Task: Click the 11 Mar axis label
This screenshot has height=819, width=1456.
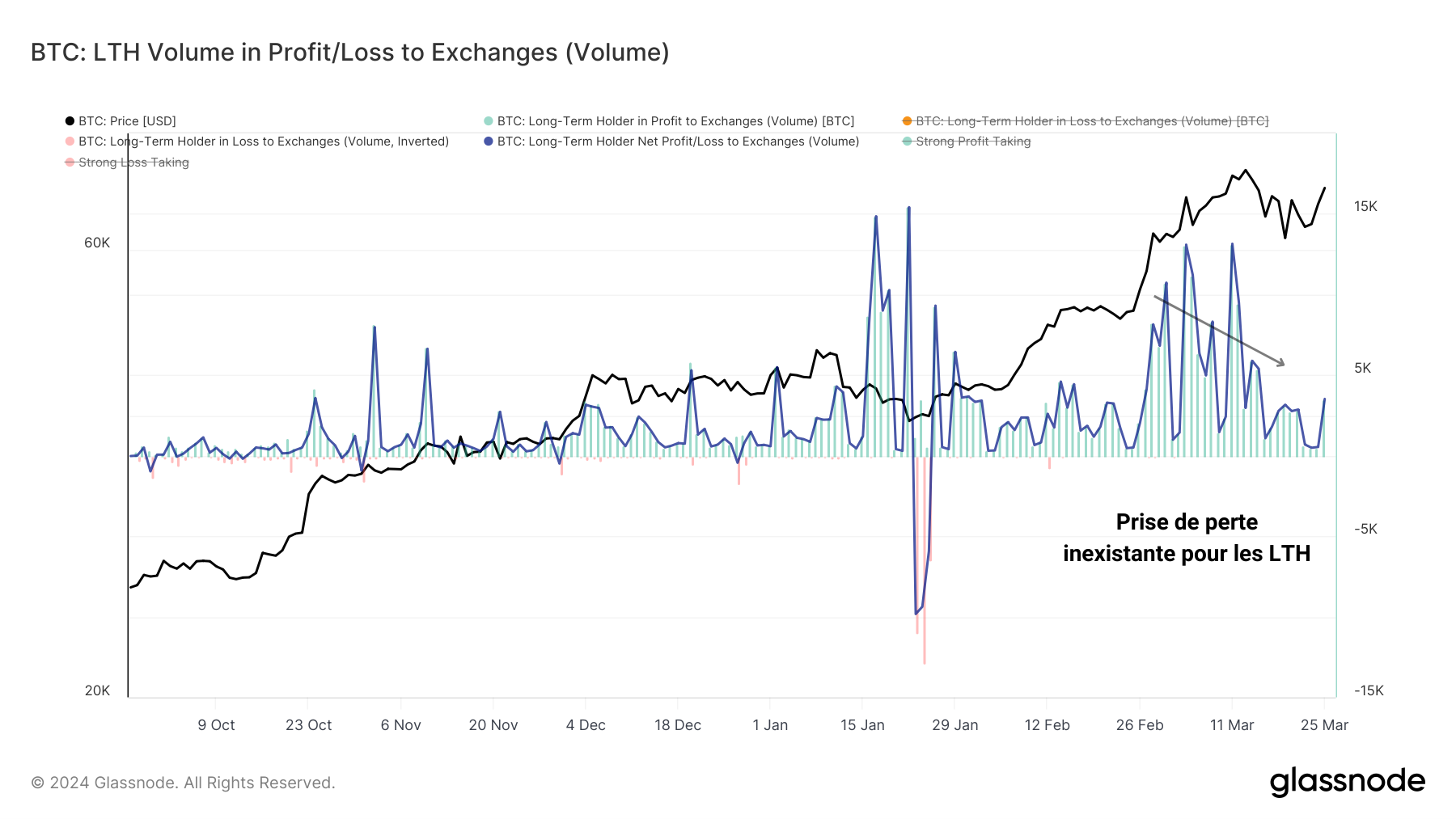Action: (x=1232, y=725)
